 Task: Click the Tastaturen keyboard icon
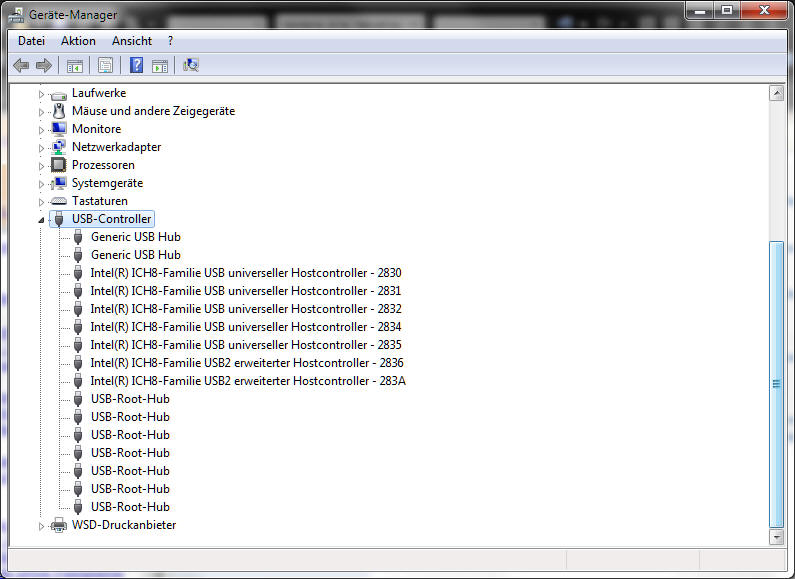(x=59, y=201)
